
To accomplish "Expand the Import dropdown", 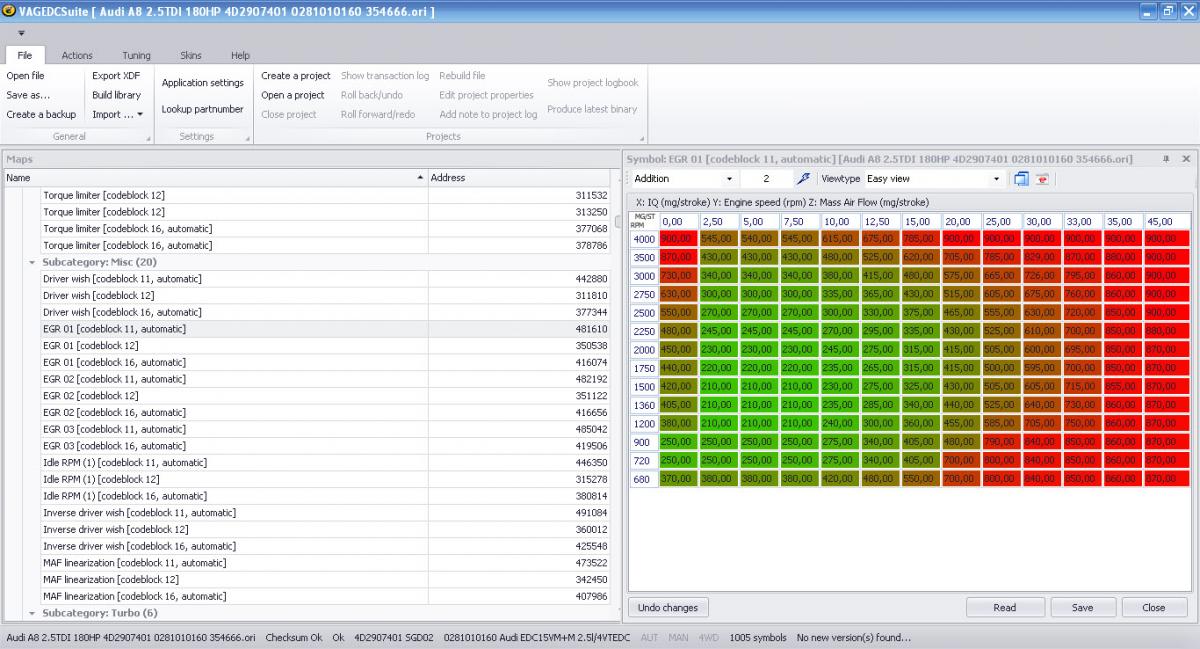I will (x=140, y=115).
